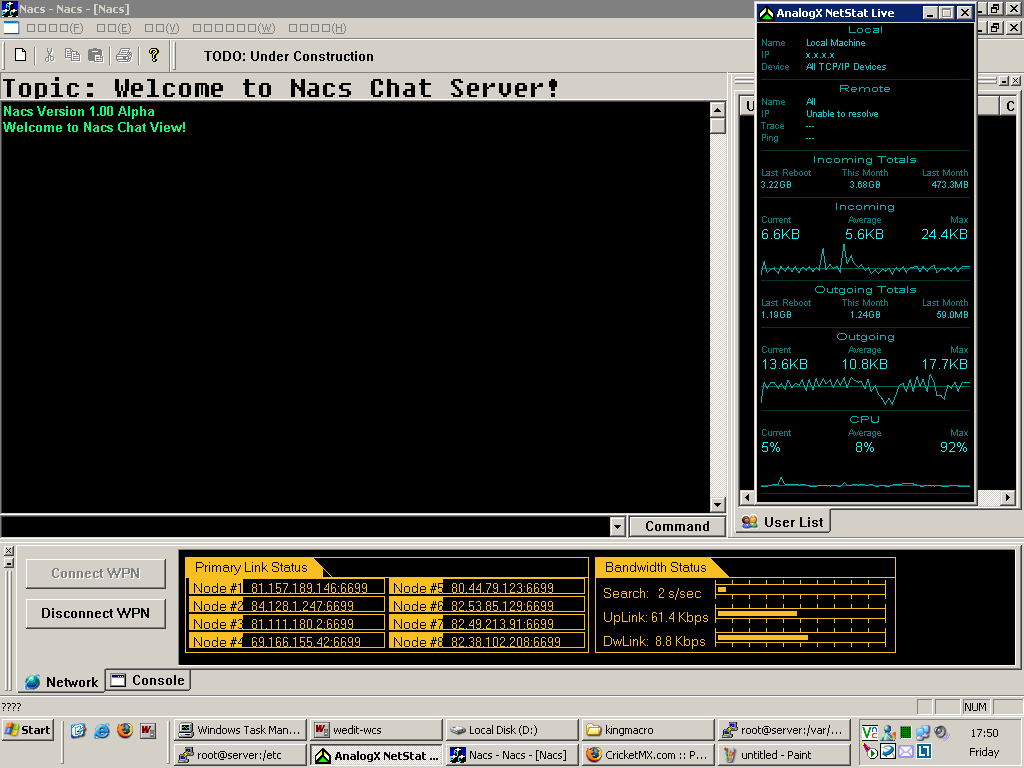This screenshot has height=768, width=1024.
Task: Click the Connect WPN button
Action: [x=95, y=573]
